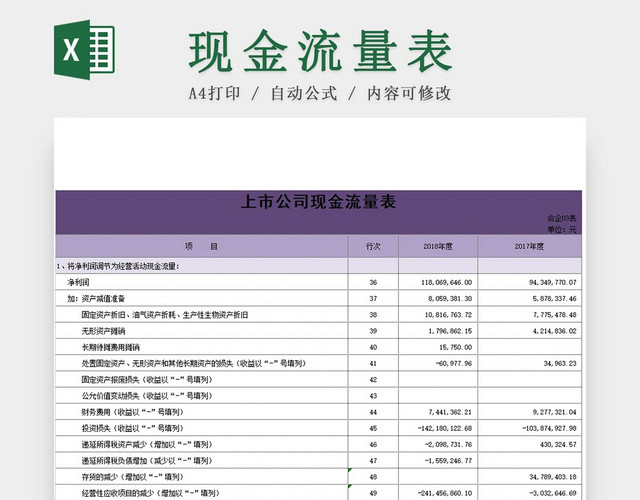Click line number 39 cell
Image resolution: width=640 pixels, height=500 pixels.
[373, 331]
